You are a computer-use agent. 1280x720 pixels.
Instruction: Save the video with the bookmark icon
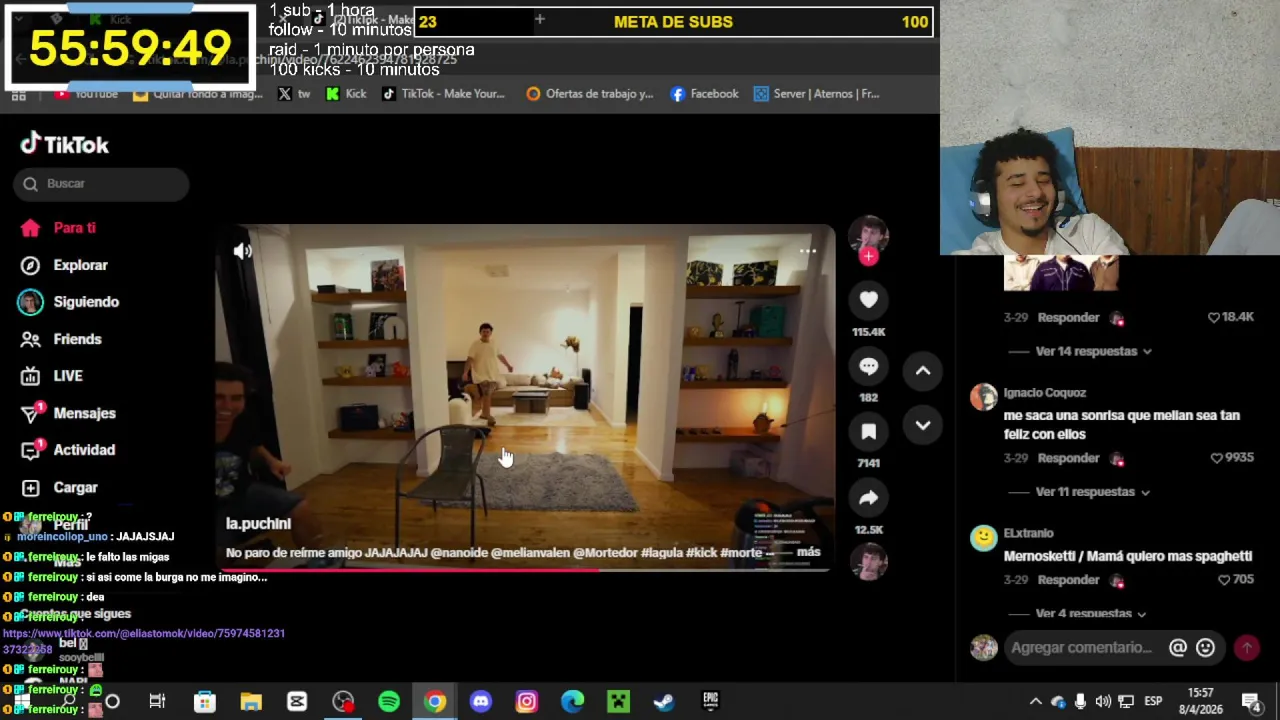tap(868, 432)
